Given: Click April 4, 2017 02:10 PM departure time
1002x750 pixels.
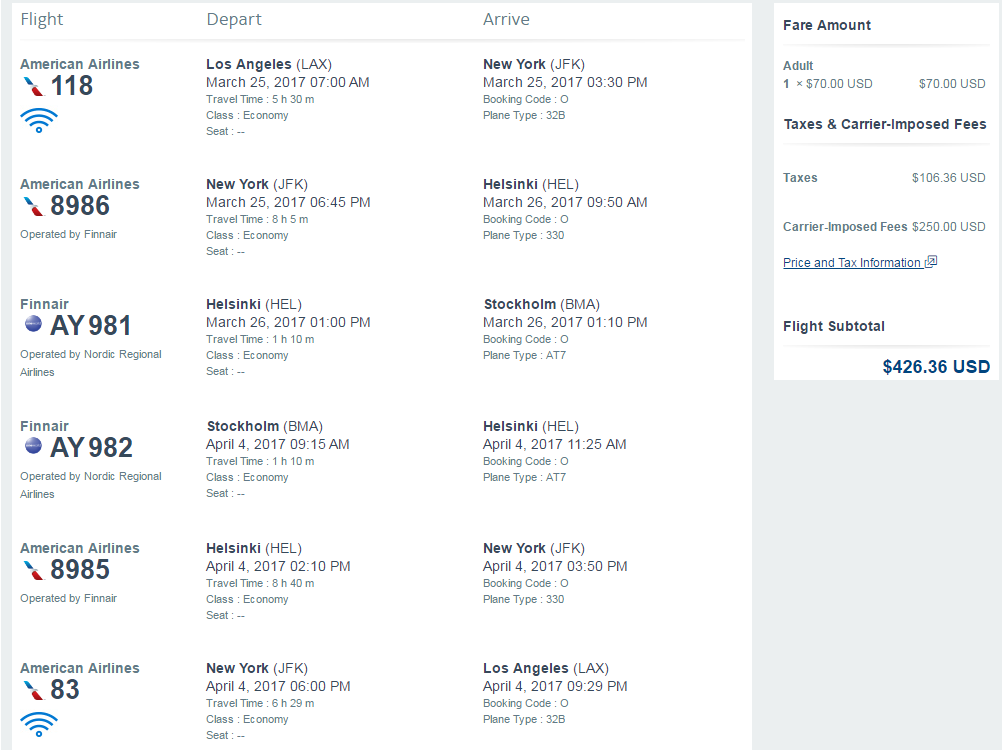Looking at the screenshot, I should click(x=278, y=567).
